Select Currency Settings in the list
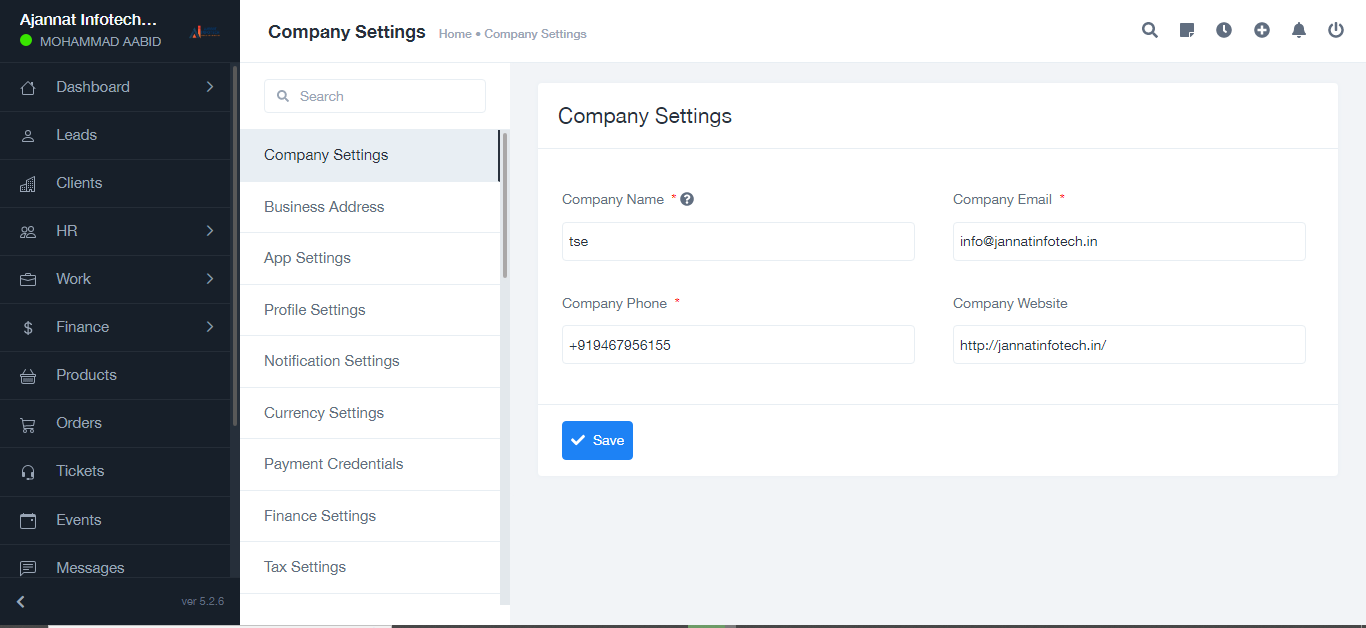Viewport: 1366px width, 628px height. click(x=324, y=413)
